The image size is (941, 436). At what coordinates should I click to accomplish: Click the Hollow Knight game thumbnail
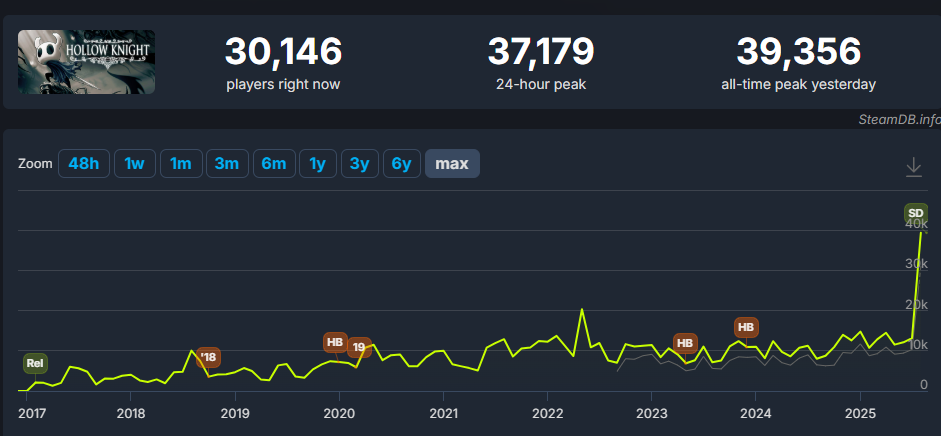(86, 62)
